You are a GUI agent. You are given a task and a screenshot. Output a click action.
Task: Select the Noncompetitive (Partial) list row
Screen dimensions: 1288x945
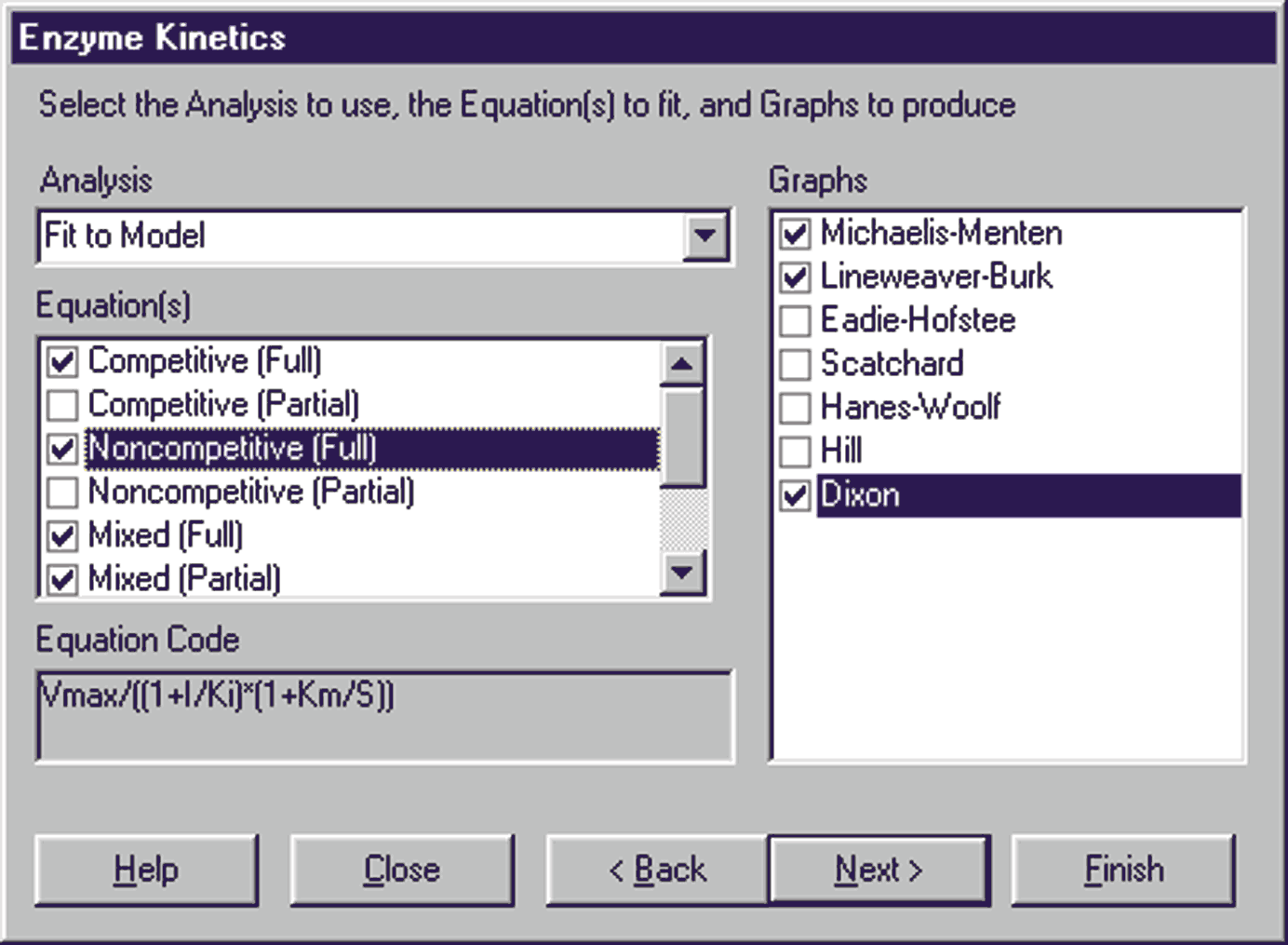click(352, 492)
